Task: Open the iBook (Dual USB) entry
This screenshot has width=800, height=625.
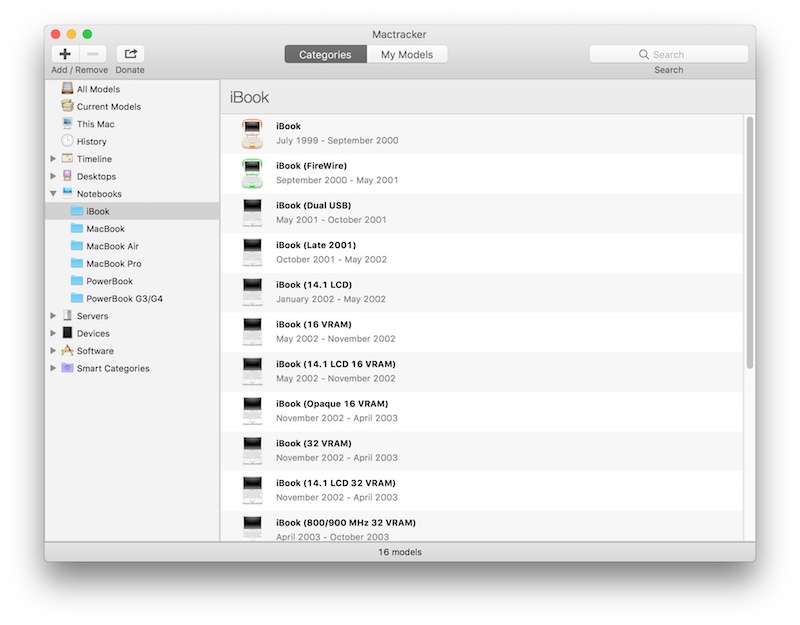Action: (313, 206)
